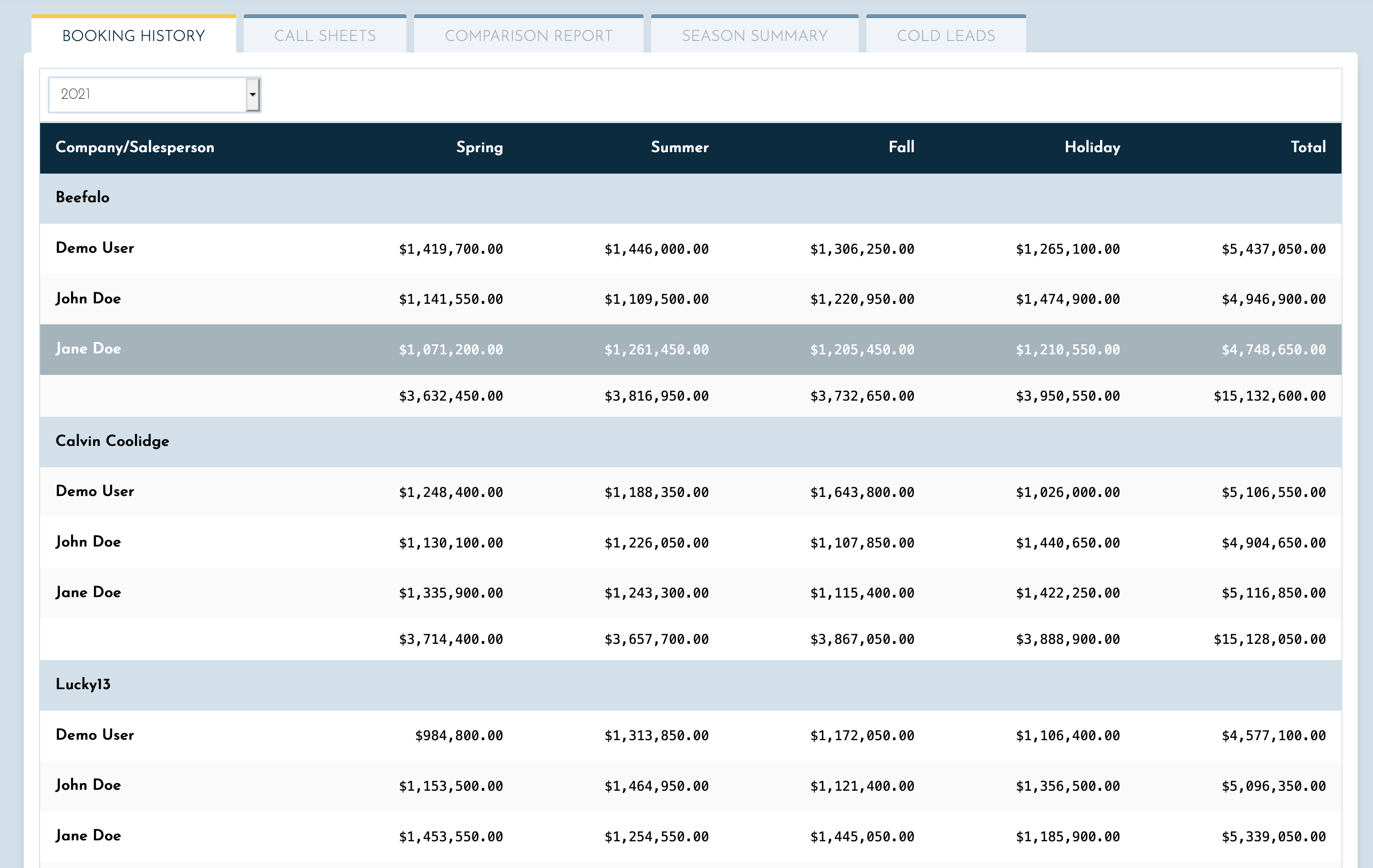Open the year selection dropdown

[154, 93]
